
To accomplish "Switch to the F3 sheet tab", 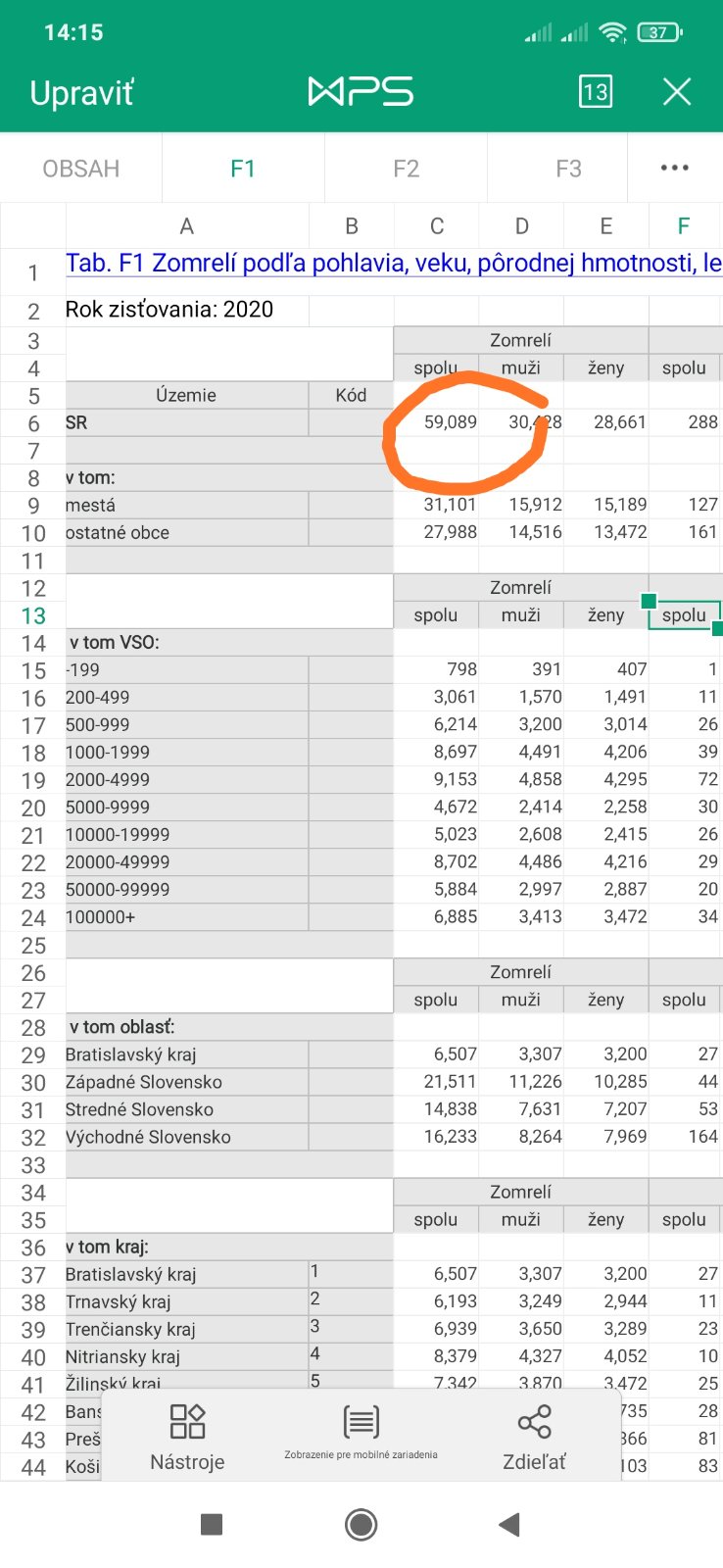I will (x=568, y=169).
